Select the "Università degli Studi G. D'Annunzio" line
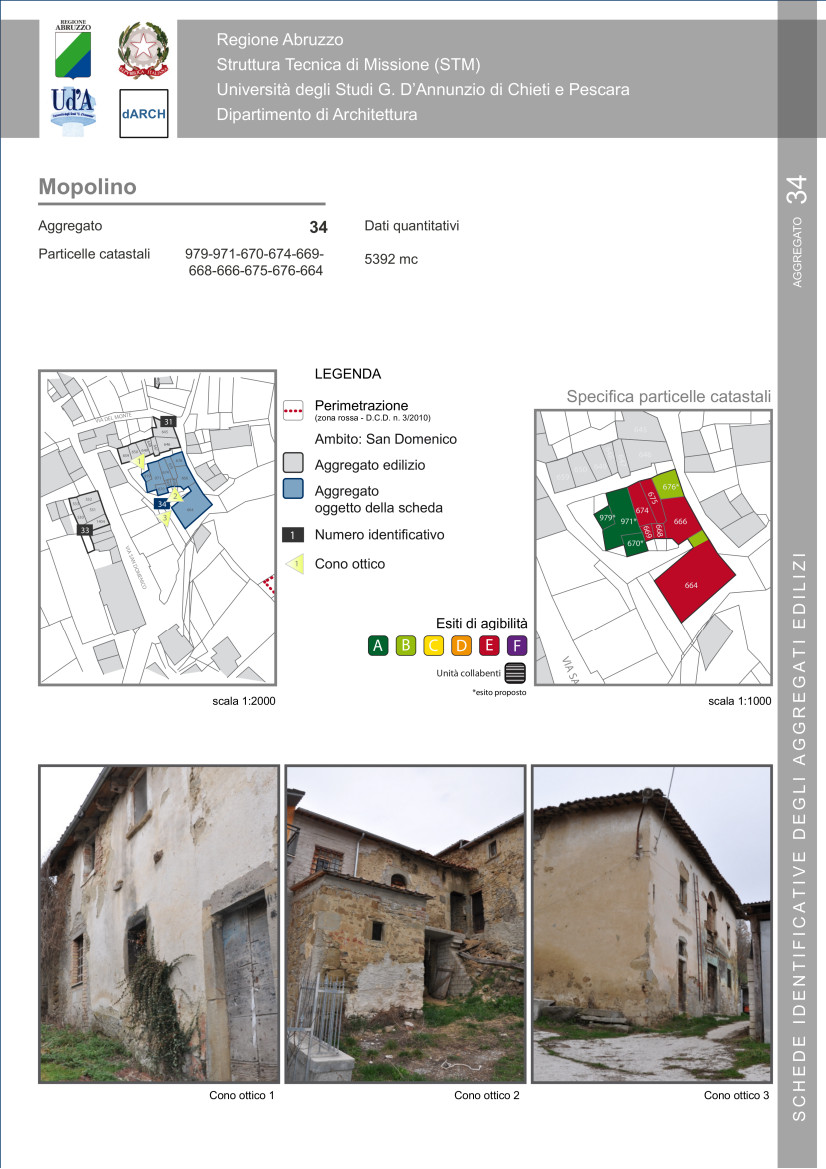This screenshot has height=1169, width=826. pos(423,89)
